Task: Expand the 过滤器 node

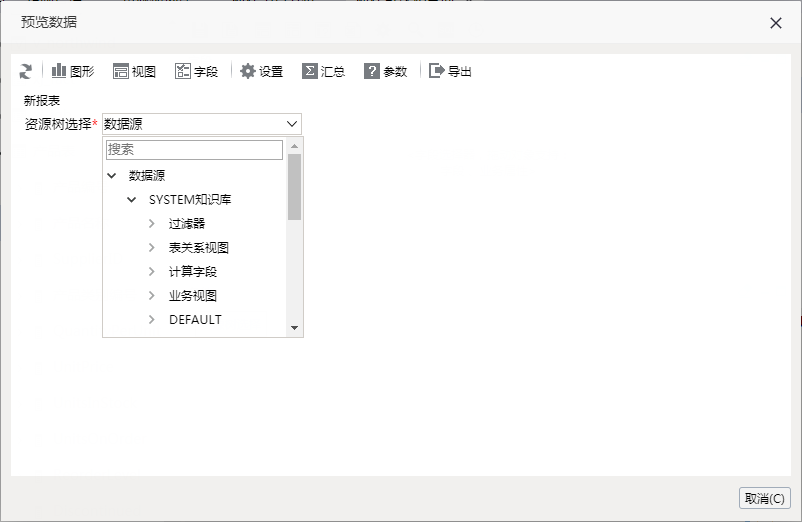Action: [x=151, y=223]
